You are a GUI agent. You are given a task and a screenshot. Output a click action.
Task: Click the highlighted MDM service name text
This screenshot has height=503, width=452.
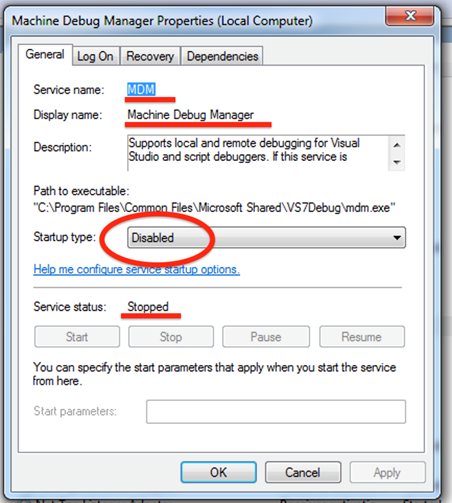(x=141, y=89)
